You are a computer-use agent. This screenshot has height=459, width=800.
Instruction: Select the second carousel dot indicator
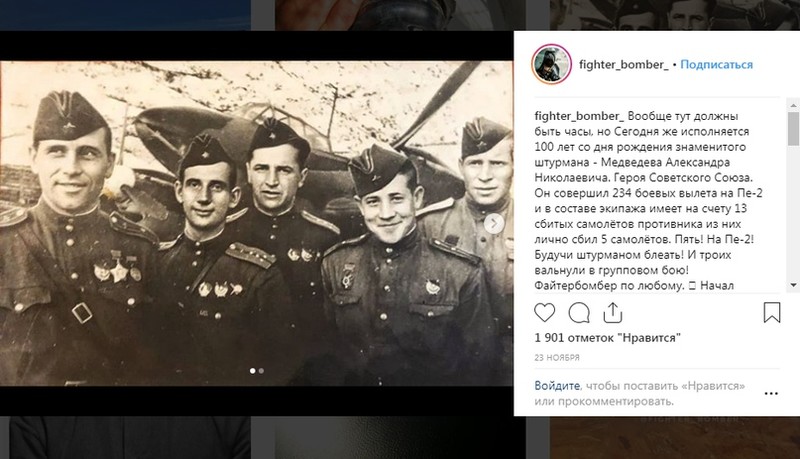(x=261, y=371)
